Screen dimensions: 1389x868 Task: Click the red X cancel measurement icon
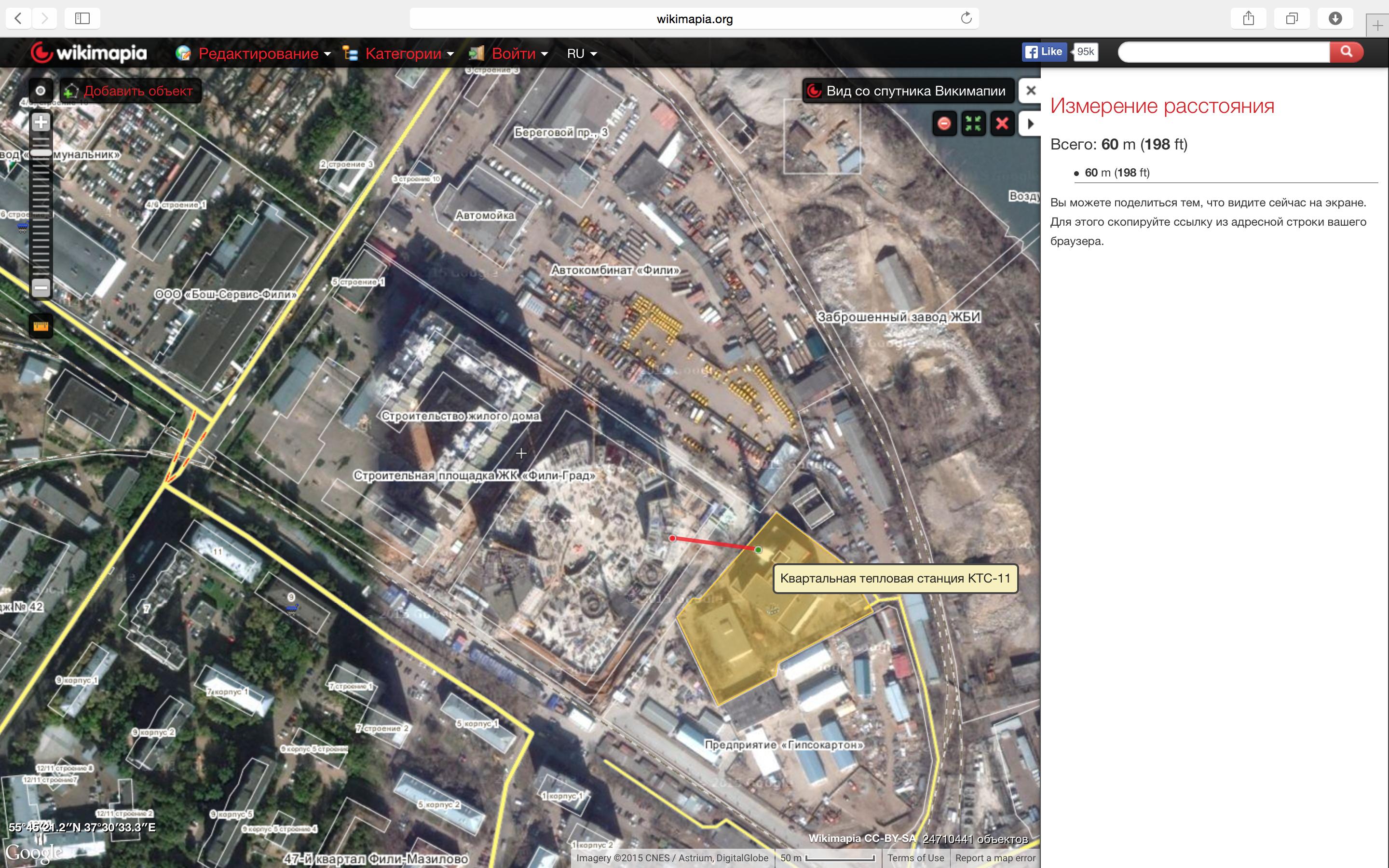(x=1002, y=123)
